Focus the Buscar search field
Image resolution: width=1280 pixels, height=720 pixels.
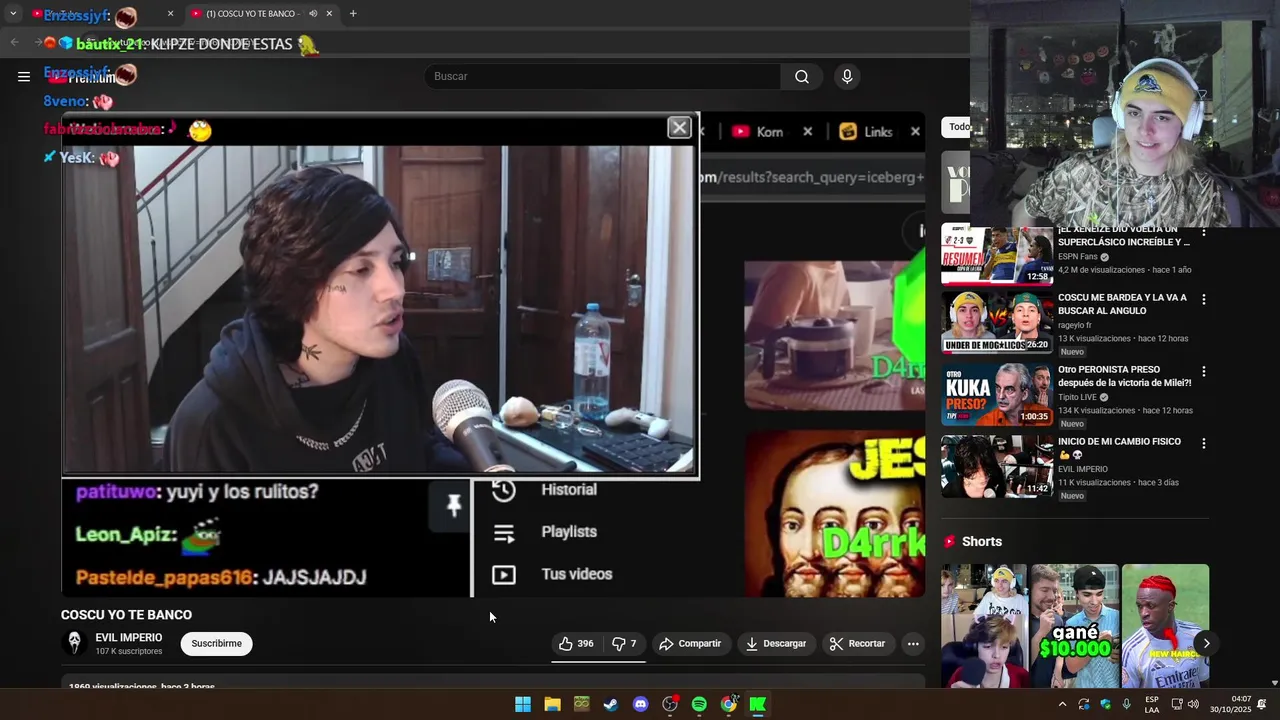603,76
